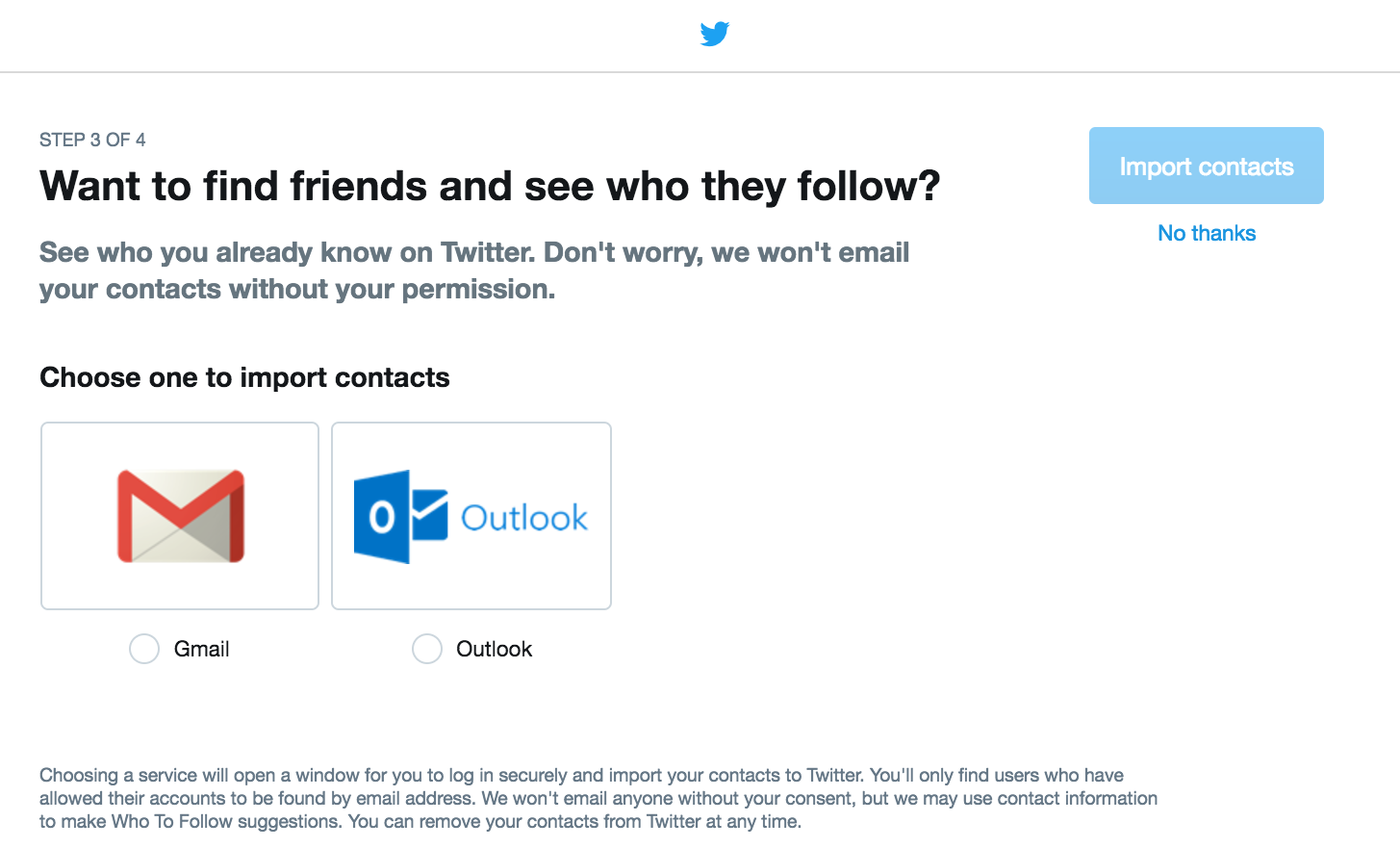Click the Gmail text label beside its radio
The height and width of the screenshot is (848, 1400).
click(201, 649)
